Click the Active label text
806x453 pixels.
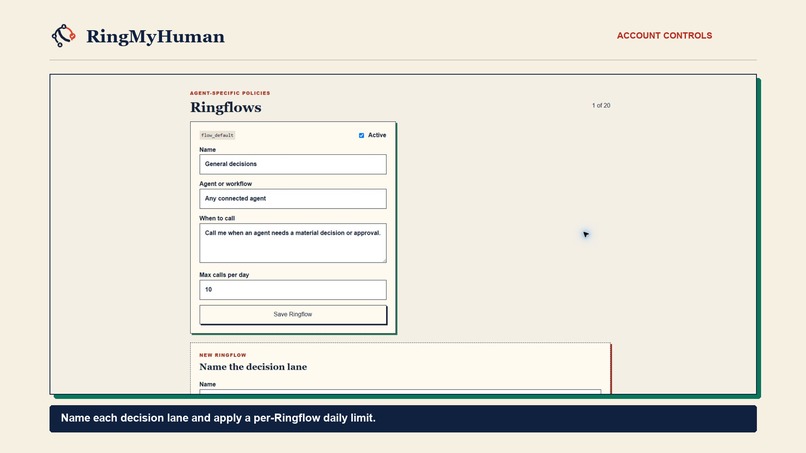(377, 135)
